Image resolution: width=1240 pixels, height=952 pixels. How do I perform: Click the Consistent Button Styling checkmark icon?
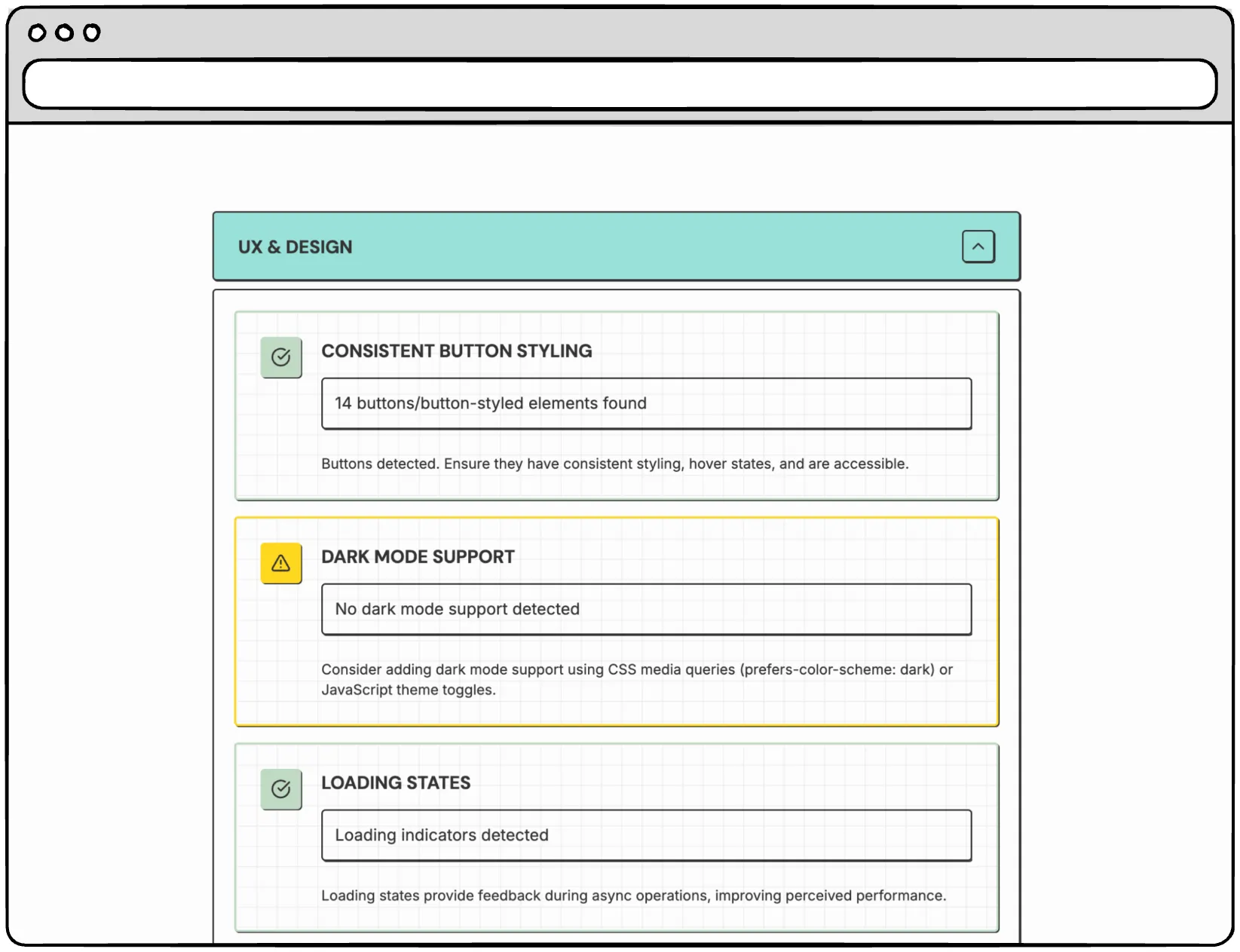tap(281, 357)
